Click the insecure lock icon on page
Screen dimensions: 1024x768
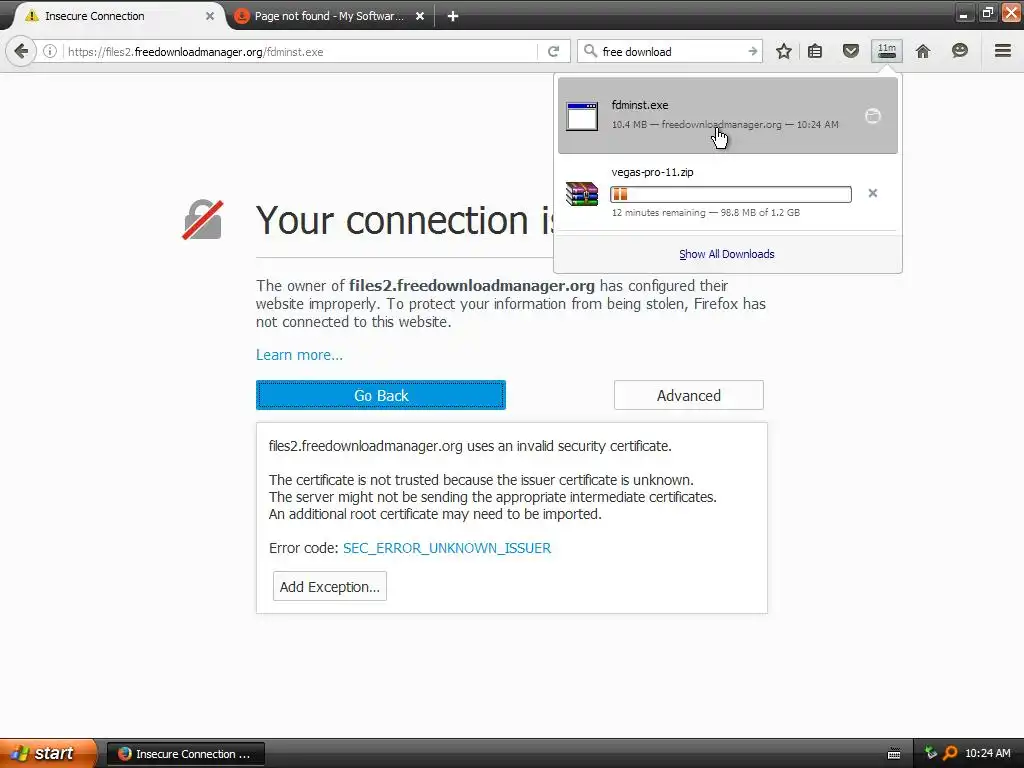tap(202, 219)
